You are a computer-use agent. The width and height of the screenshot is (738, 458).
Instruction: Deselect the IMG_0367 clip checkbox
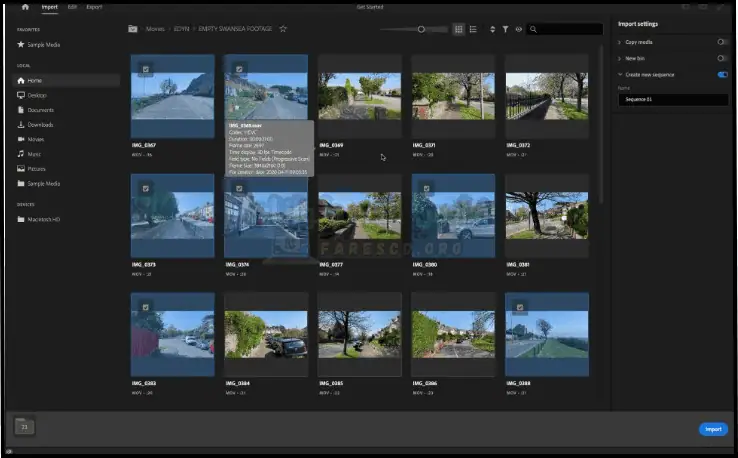click(146, 69)
